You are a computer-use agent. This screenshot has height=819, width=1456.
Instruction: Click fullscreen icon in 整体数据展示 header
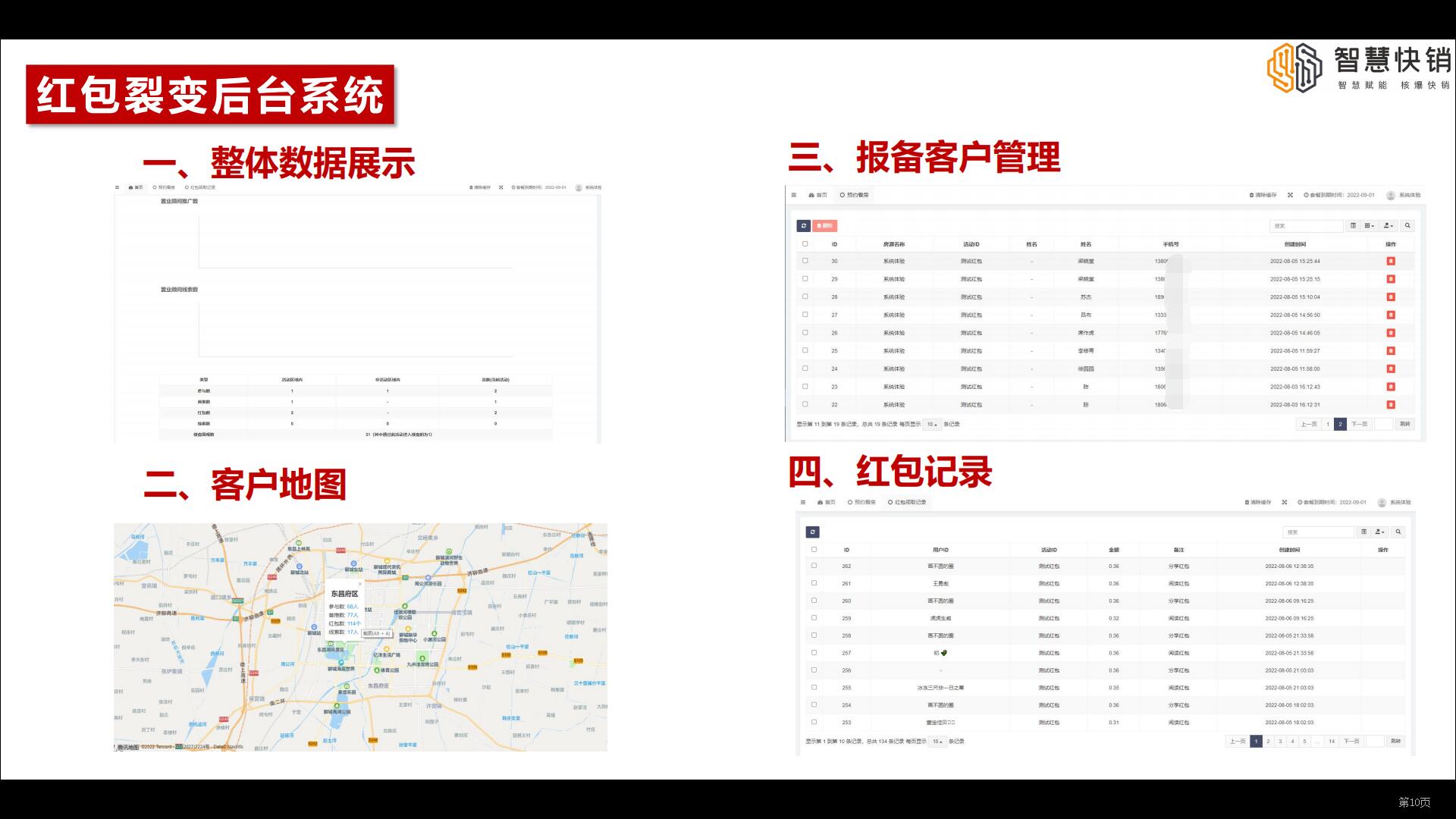click(x=500, y=187)
